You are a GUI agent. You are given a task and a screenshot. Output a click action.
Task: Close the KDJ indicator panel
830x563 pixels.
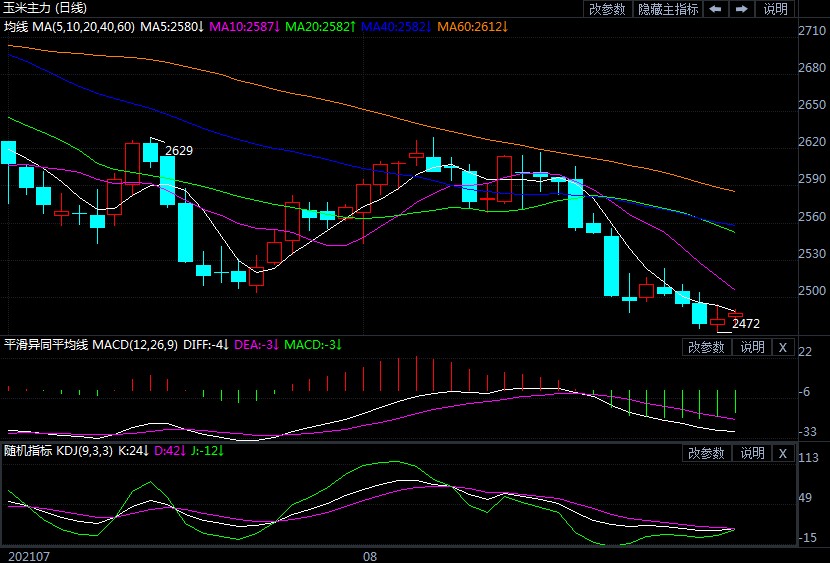(x=782, y=453)
